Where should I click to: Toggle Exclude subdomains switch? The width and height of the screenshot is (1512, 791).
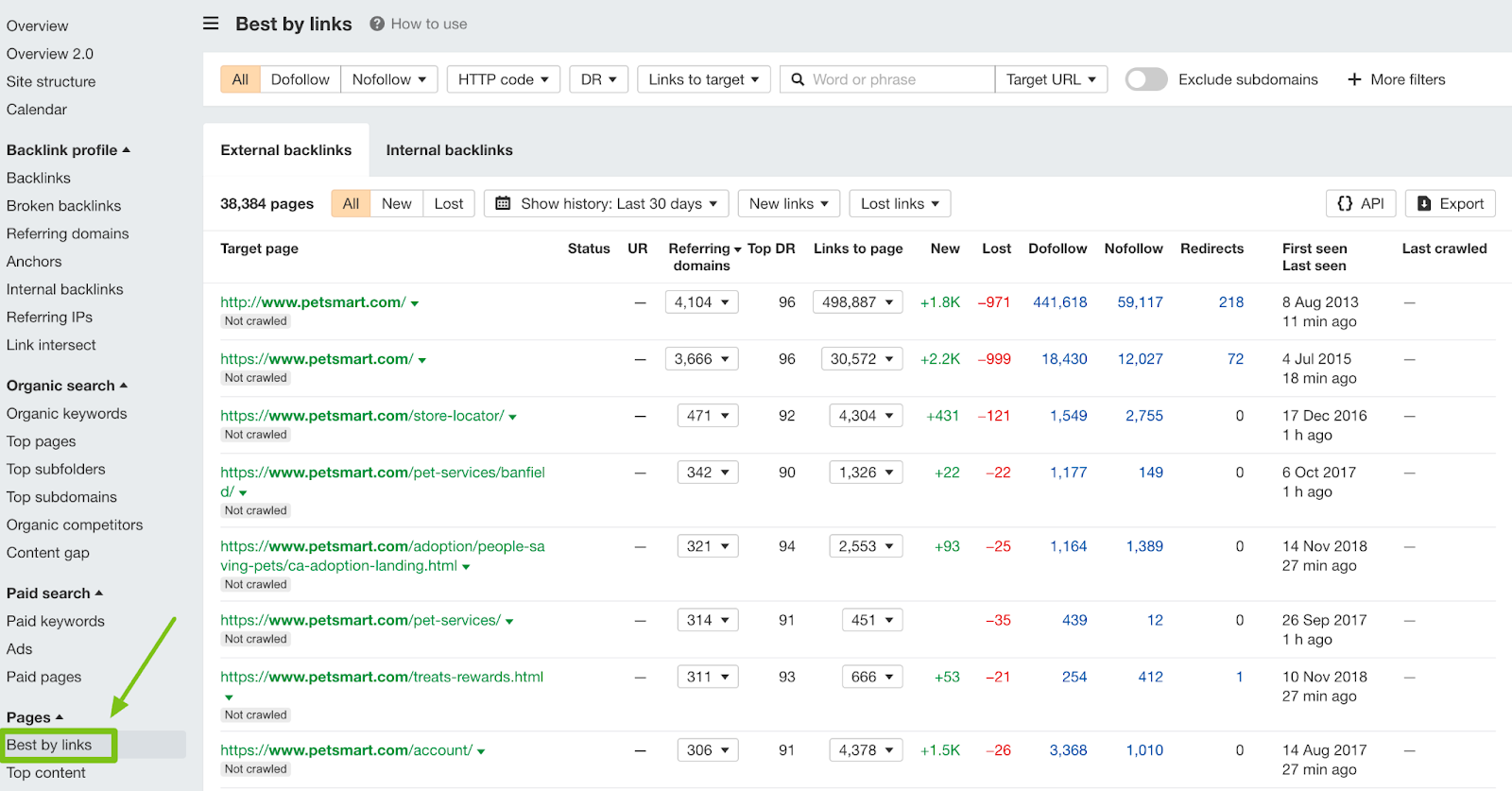point(1146,79)
